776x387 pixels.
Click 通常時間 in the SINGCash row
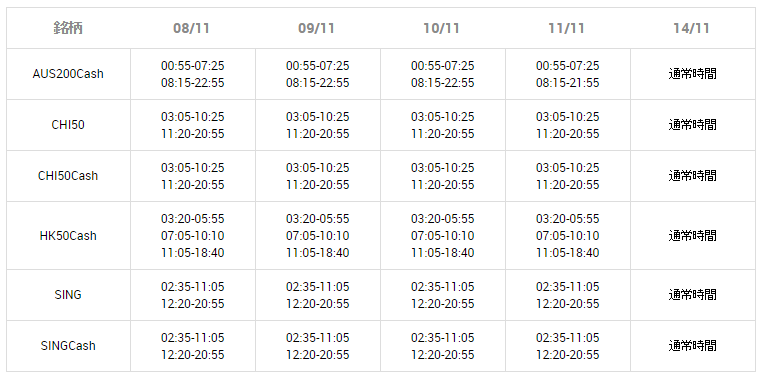coord(692,346)
